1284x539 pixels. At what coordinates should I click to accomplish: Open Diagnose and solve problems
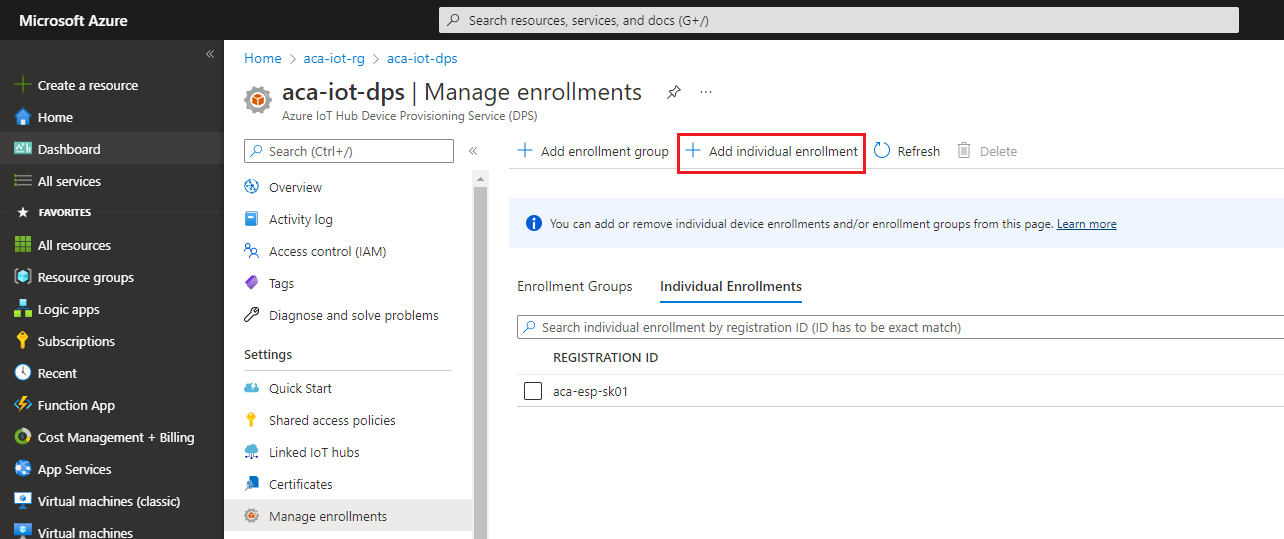pos(353,315)
